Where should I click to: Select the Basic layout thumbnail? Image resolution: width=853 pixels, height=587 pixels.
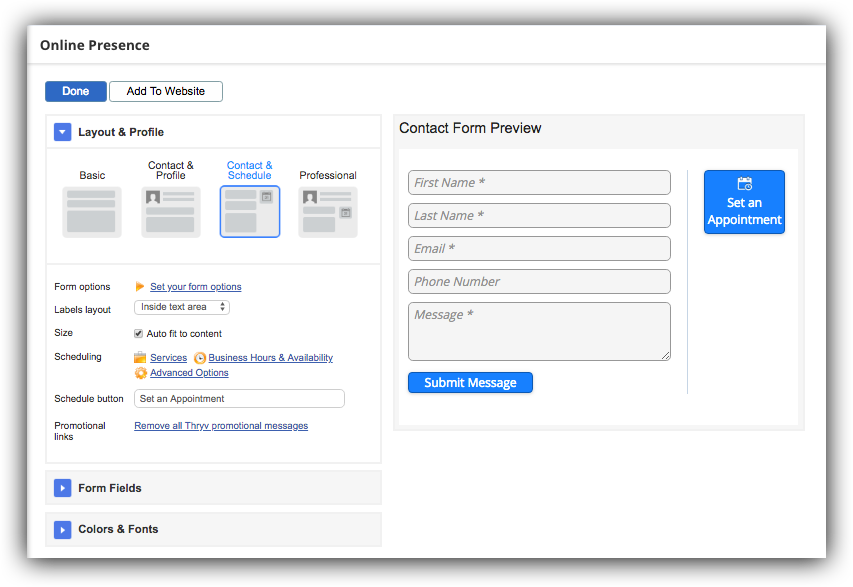point(91,213)
